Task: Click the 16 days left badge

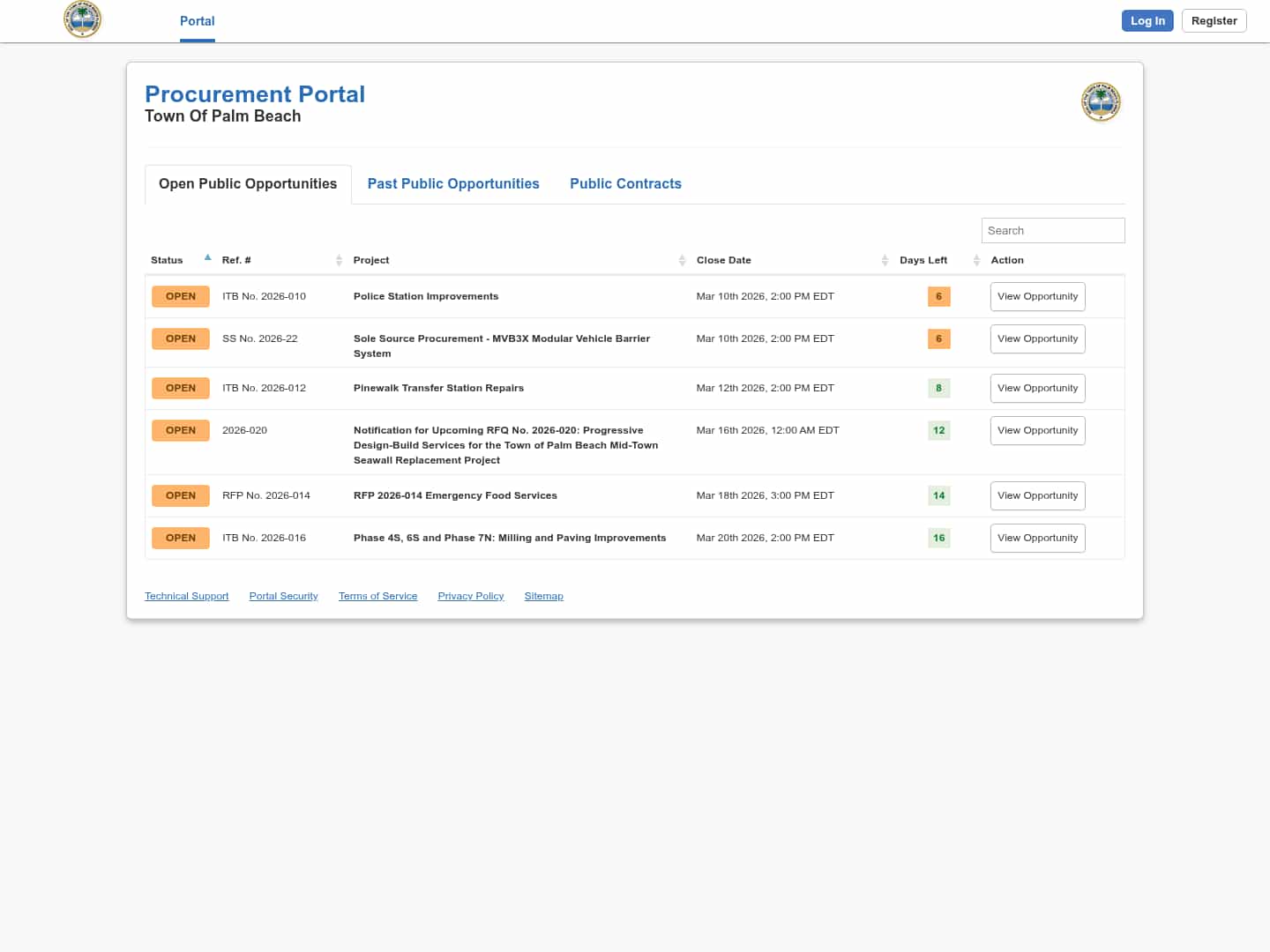Action: tap(938, 538)
